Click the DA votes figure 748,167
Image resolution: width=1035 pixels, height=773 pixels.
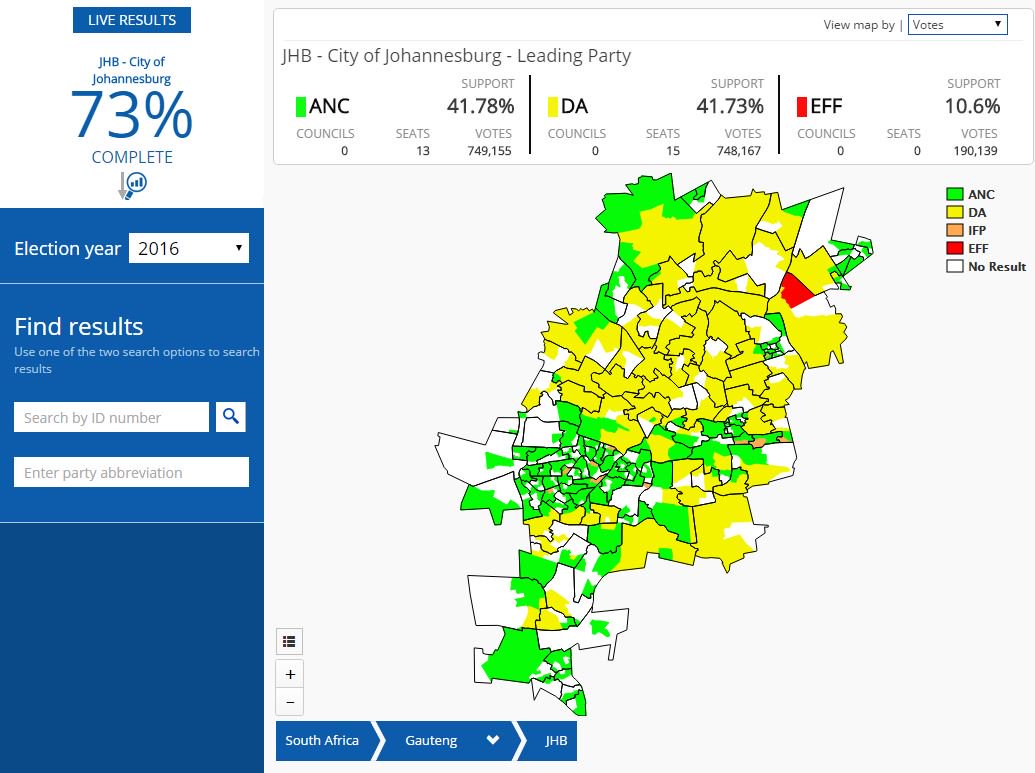[x=739, y=151]
